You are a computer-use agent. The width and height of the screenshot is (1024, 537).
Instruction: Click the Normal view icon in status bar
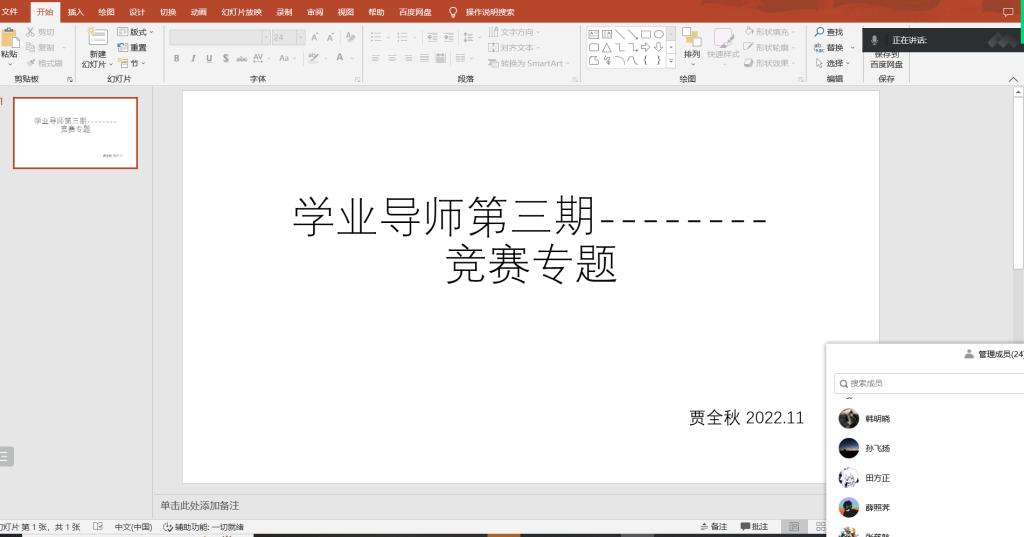[794, 527]
